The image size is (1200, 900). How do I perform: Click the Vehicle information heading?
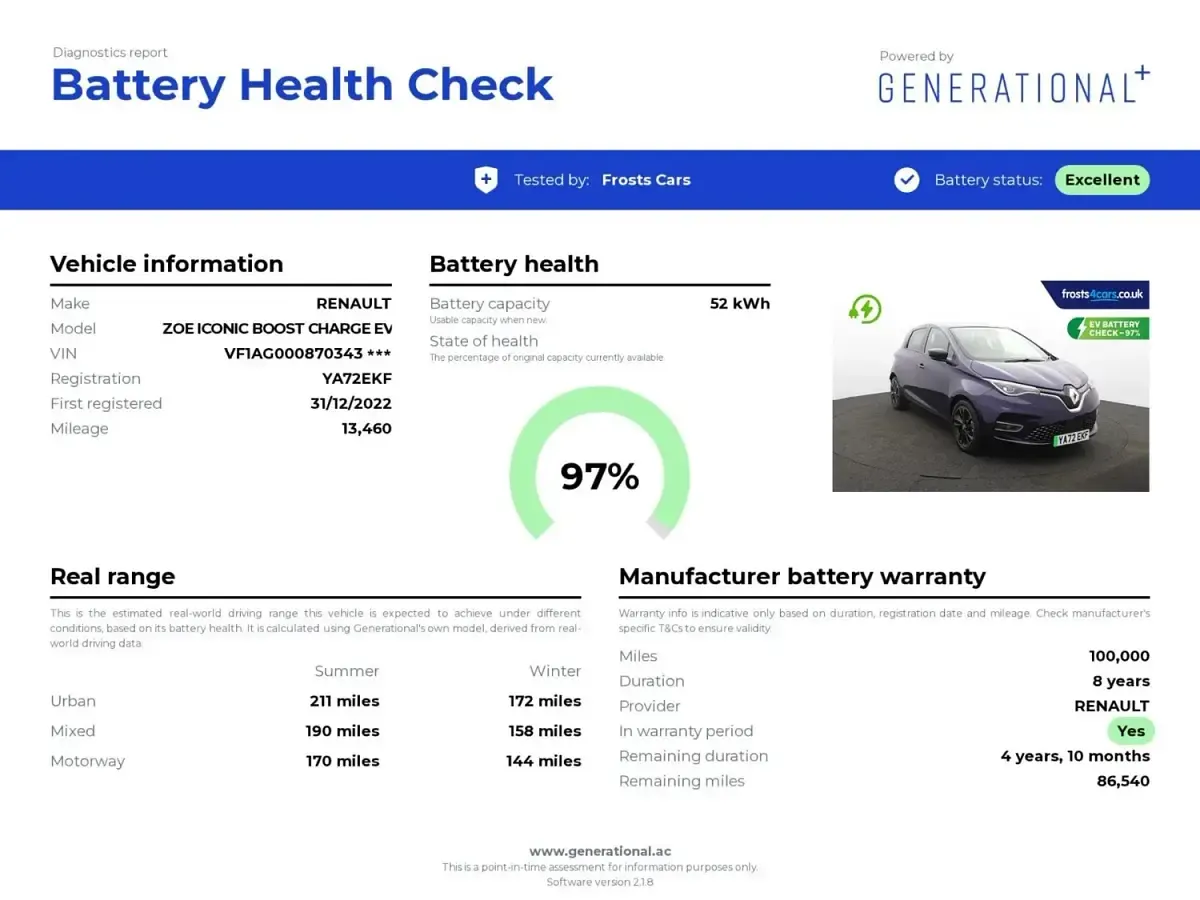click(167, 264)
